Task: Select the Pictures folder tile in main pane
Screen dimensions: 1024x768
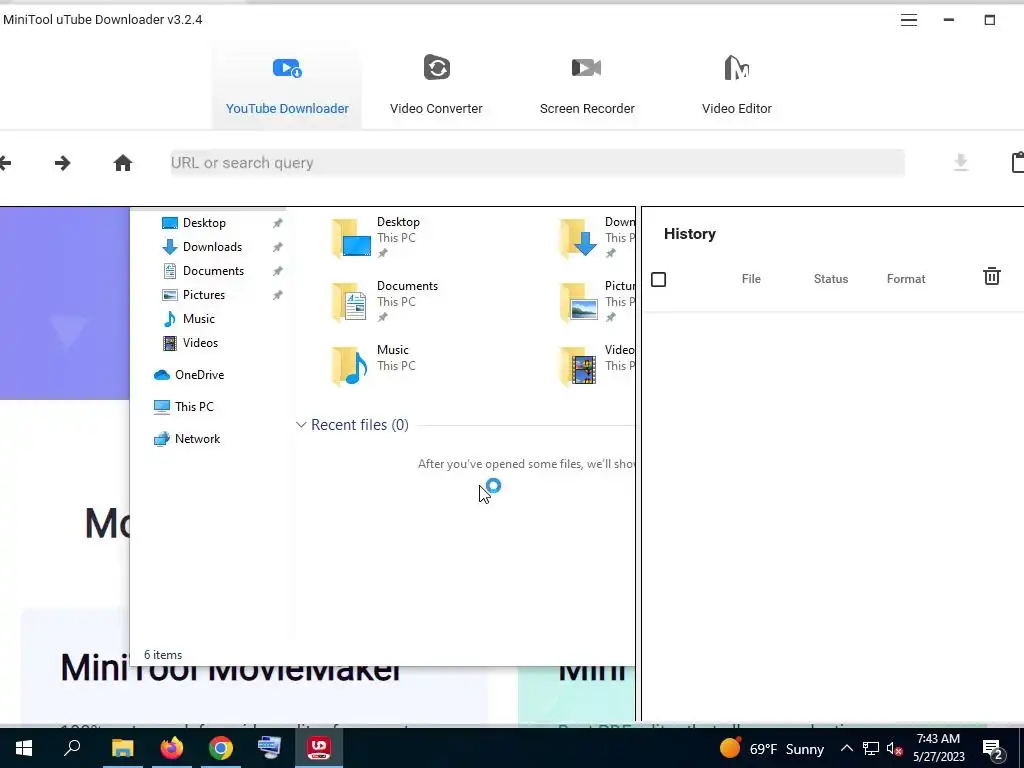Action: coord(596,302)
